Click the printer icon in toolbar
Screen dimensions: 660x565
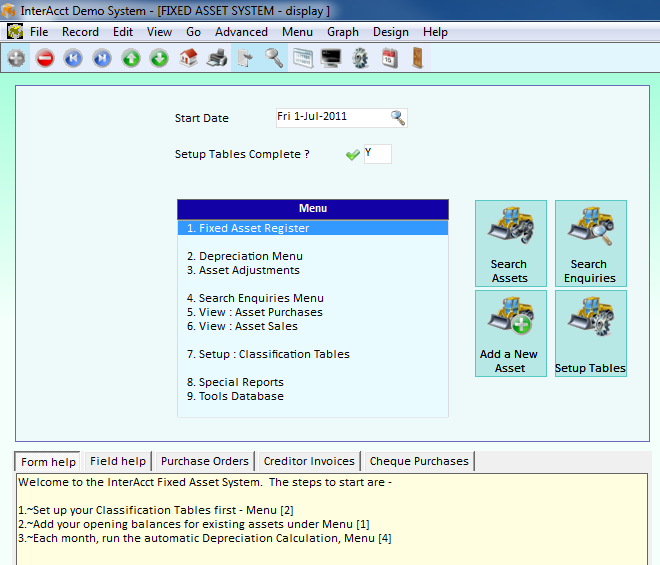tap(217, 58)
